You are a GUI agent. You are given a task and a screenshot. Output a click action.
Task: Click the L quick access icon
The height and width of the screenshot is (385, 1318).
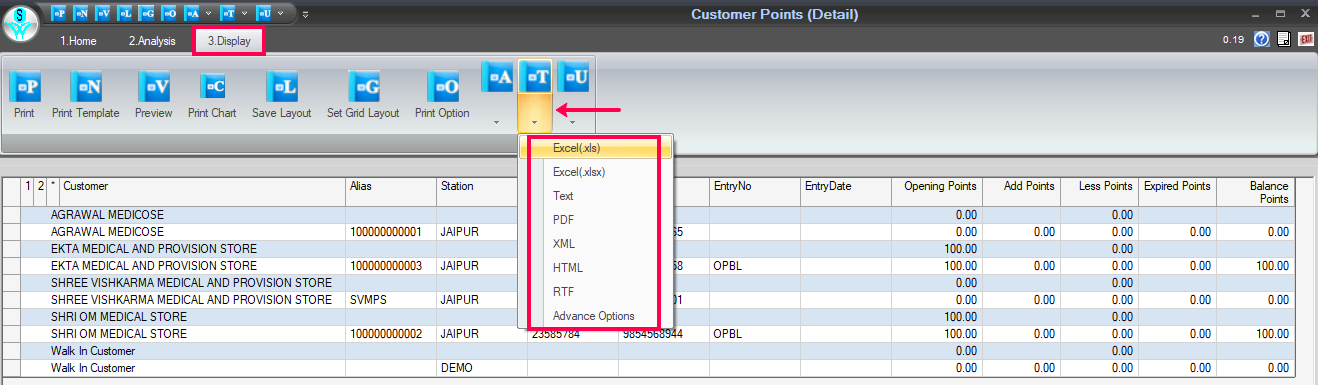125,14
